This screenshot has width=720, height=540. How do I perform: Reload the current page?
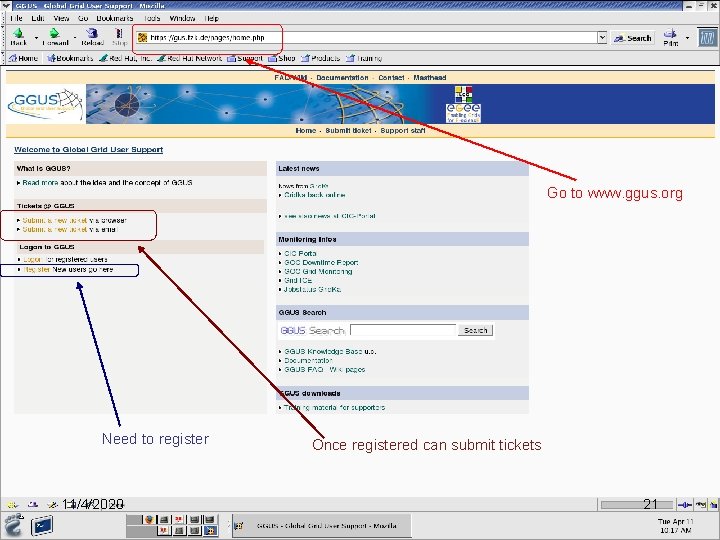click(x=92, y=37)
